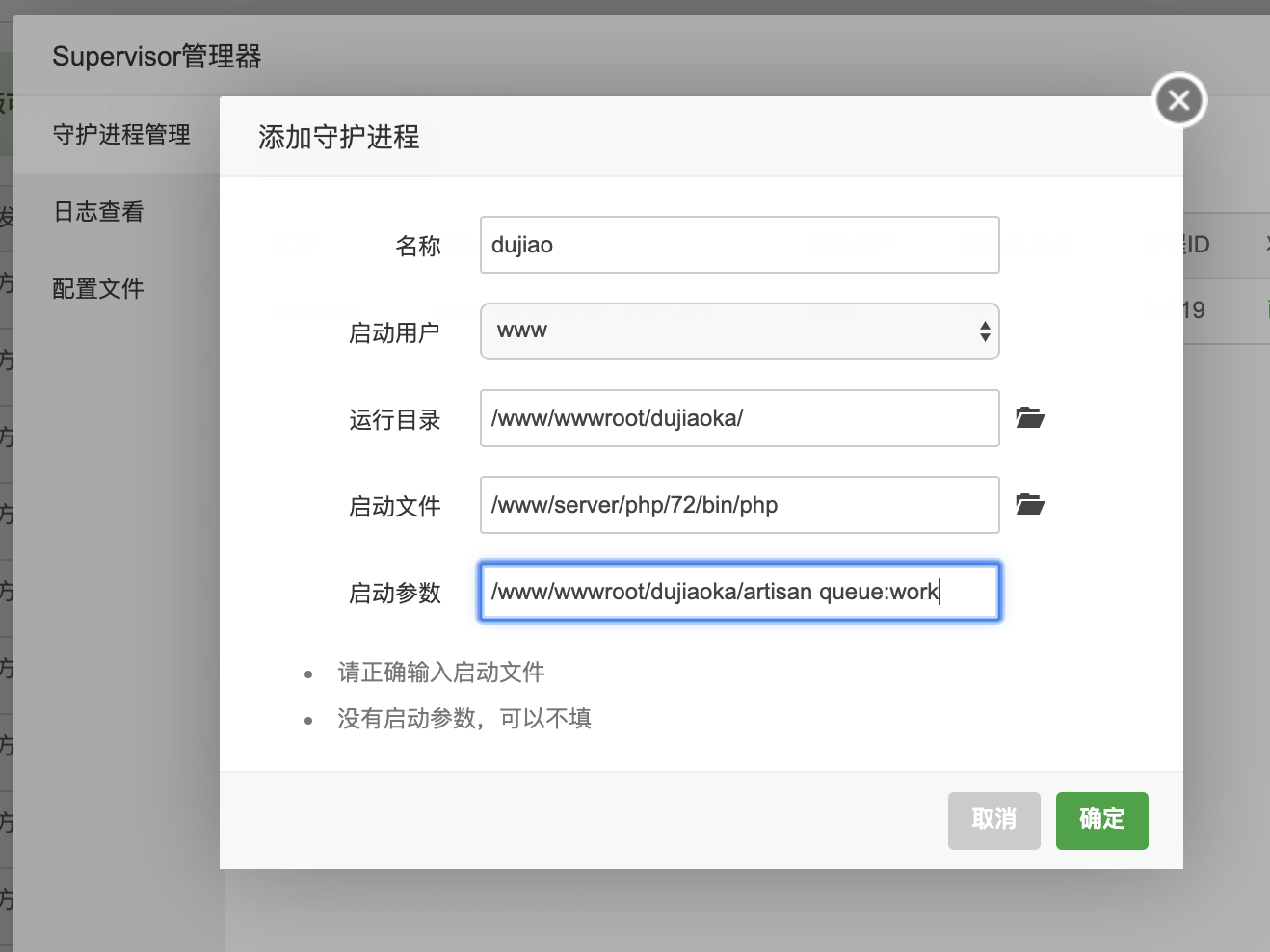Click the hint 请正确输入启动文件

[x=441, y=672]
